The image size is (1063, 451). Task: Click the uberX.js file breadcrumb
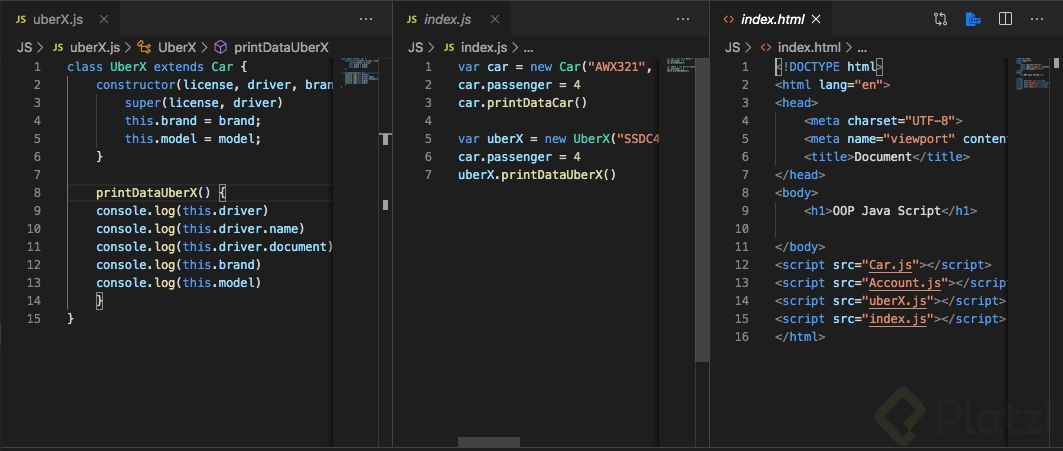pos(93,47)
